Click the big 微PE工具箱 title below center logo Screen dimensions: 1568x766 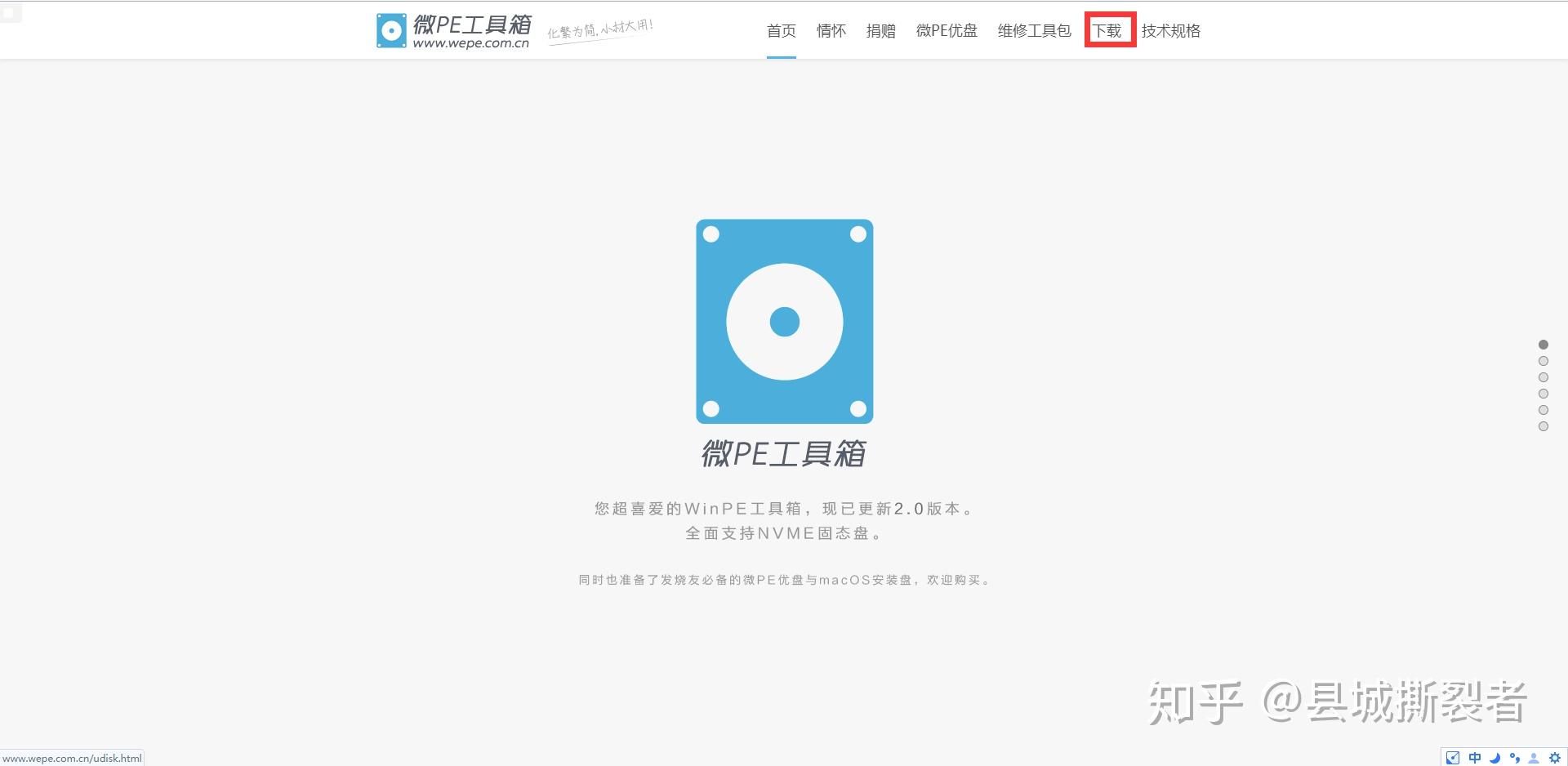[x=784, y=453]
